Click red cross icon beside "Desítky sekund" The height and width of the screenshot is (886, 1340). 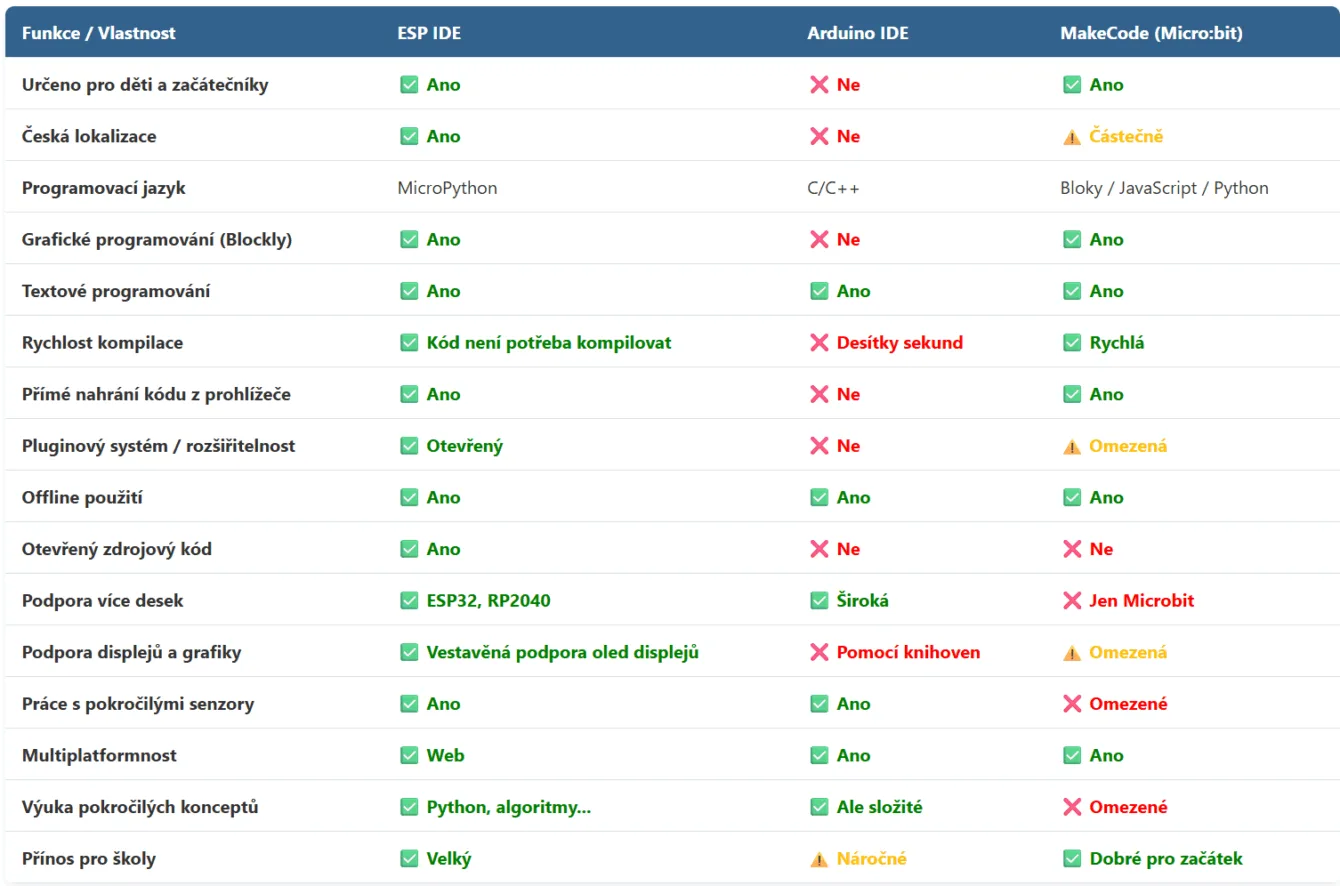click(x=819, y=343)
